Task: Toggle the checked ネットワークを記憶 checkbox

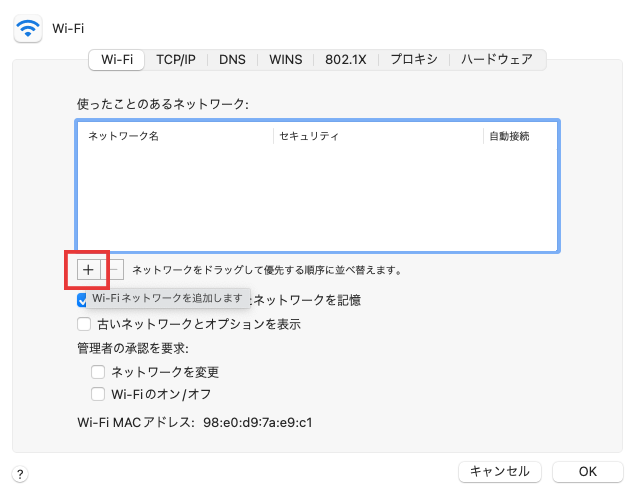Action: click(84, 299)
